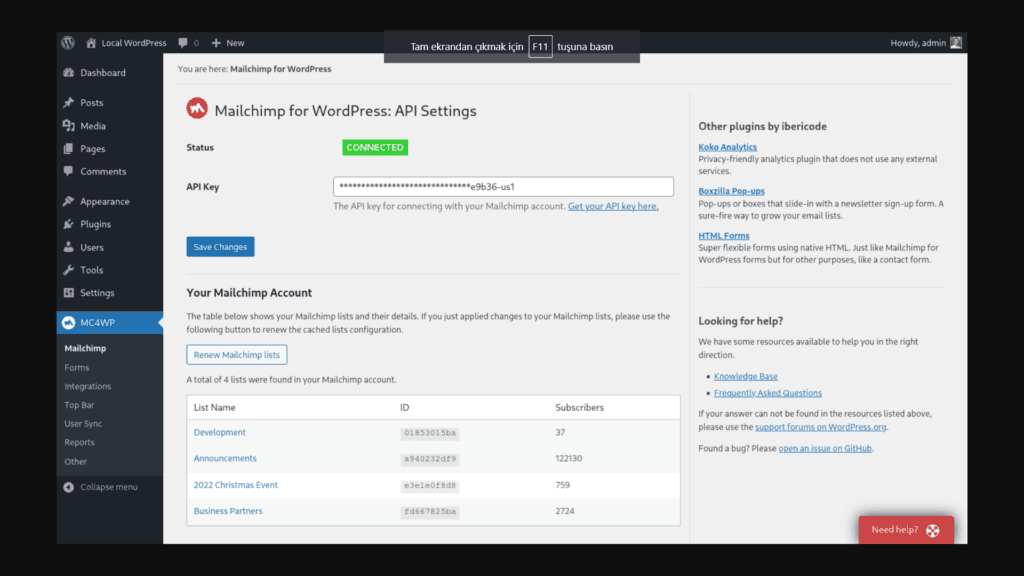Open the Integrations submenu item

click(88, 387)
